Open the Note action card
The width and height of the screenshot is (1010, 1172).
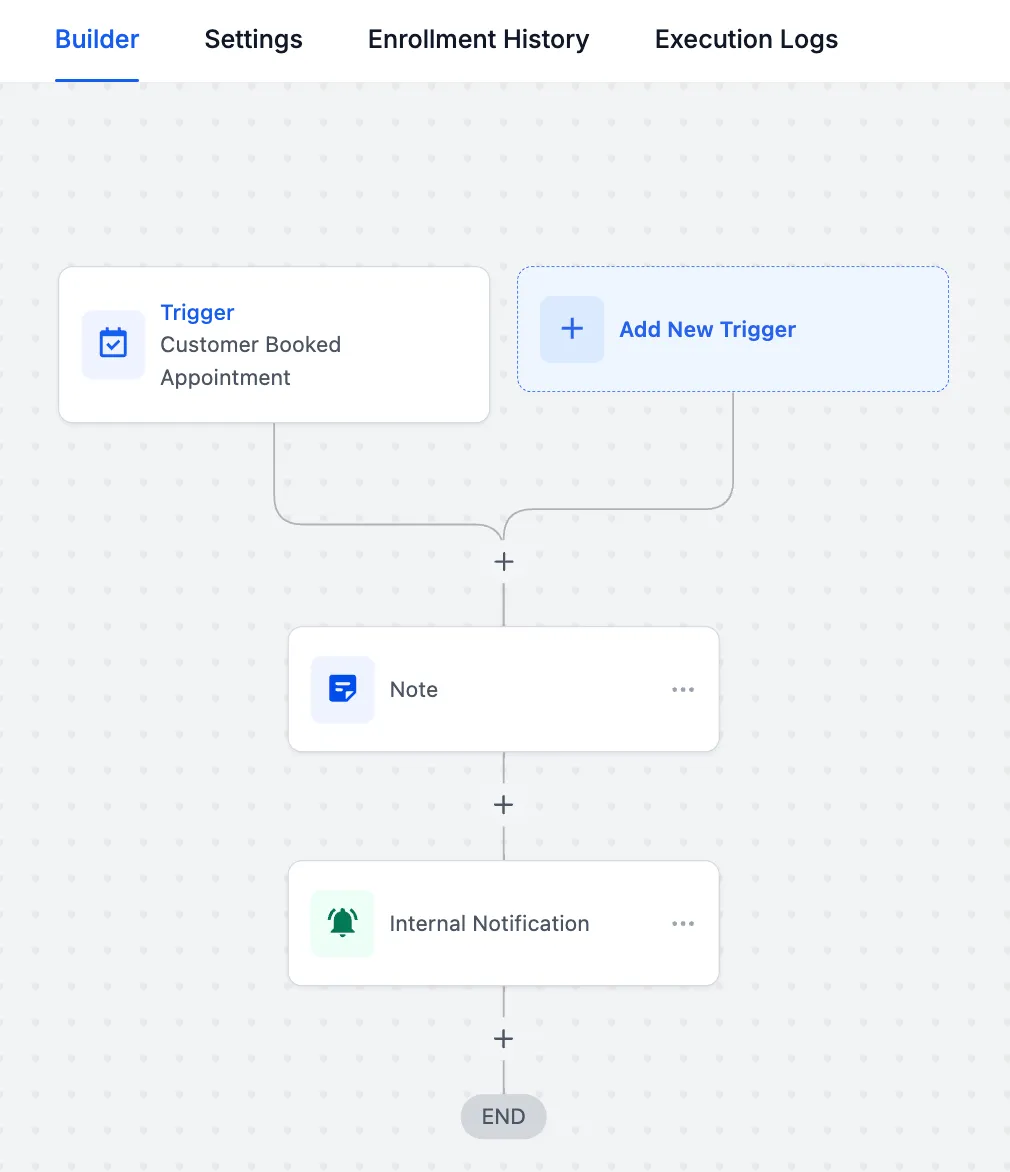pyautogui.click(x=504, y=689)
